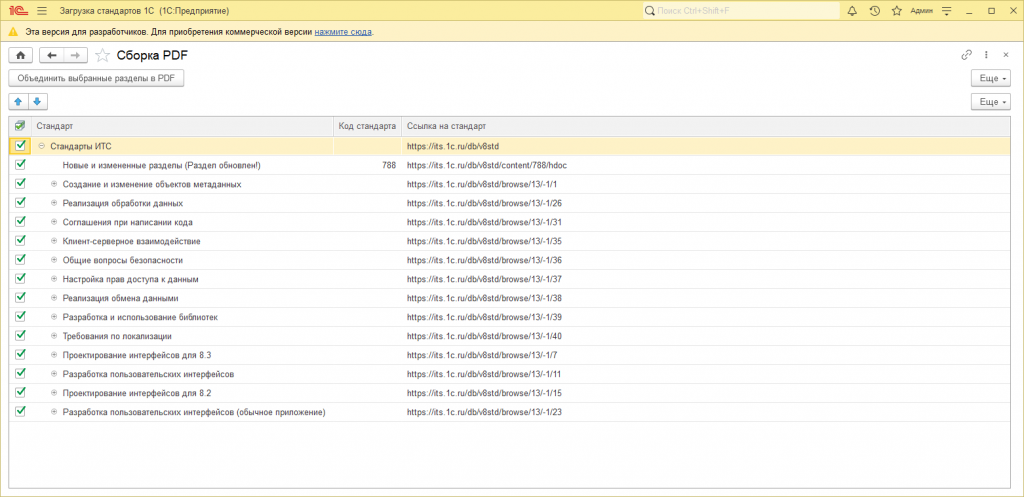Open notifications bell icon
The height and width of the screenshot is (497, 1024).
tap(852, 11)
